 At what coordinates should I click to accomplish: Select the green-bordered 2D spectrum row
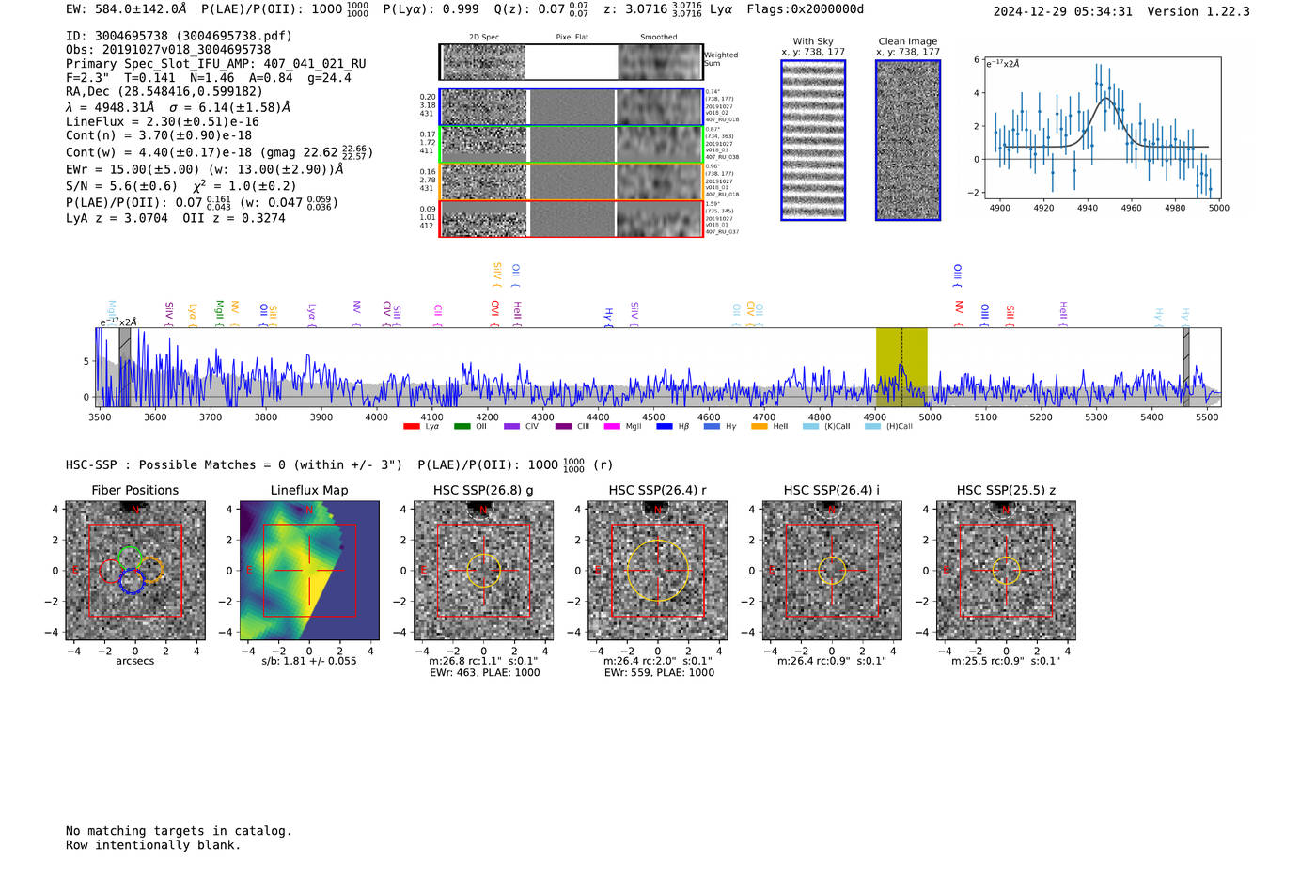(x=571, y=144)
